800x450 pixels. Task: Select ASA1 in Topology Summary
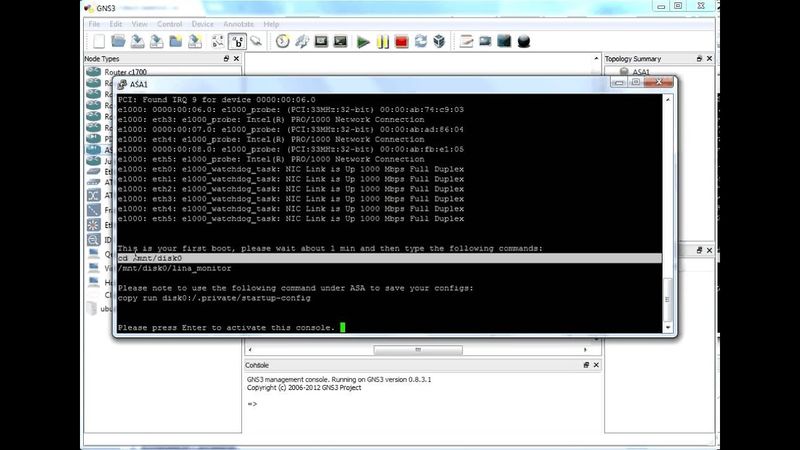point(641,72)
